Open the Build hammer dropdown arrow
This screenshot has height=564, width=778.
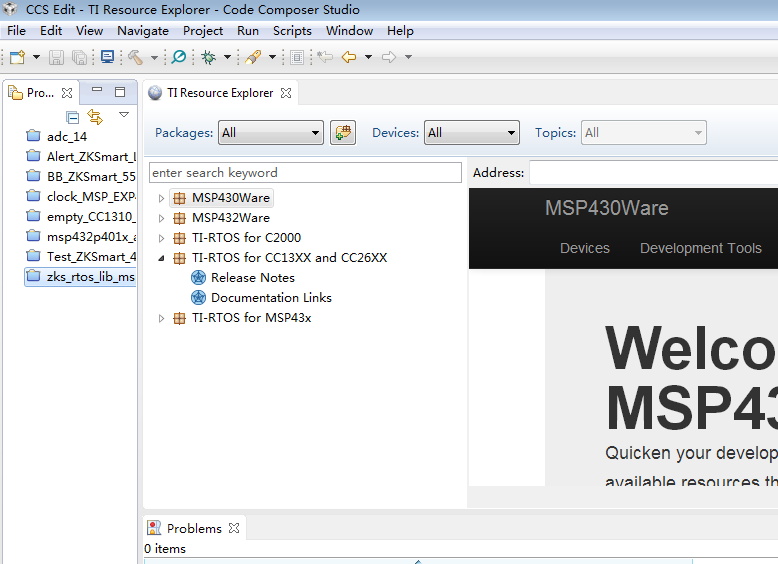pyautogui.click(x=154, y=58)
